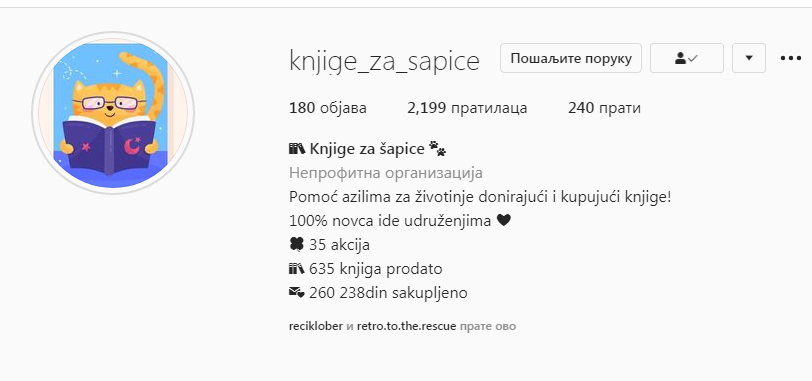812x381 pixels.
Task: Click the Пошаљите поруку message button
Action: [x=571, y=58]
